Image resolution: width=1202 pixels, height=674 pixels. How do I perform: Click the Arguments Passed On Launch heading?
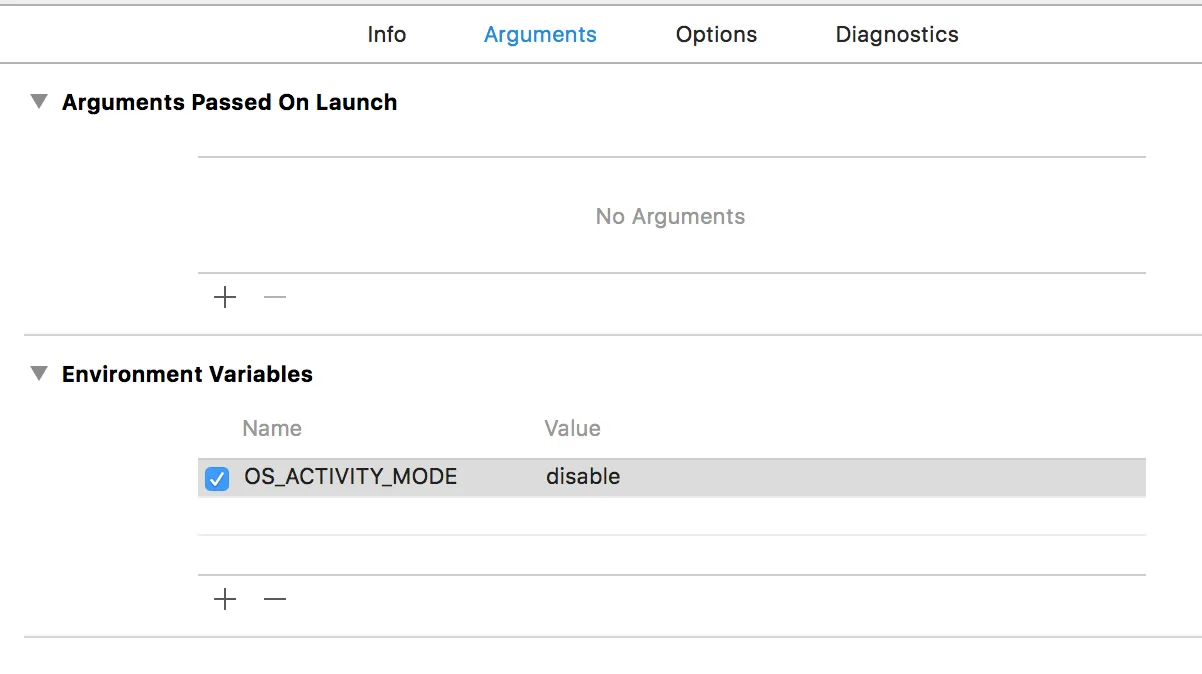(229, 102)
